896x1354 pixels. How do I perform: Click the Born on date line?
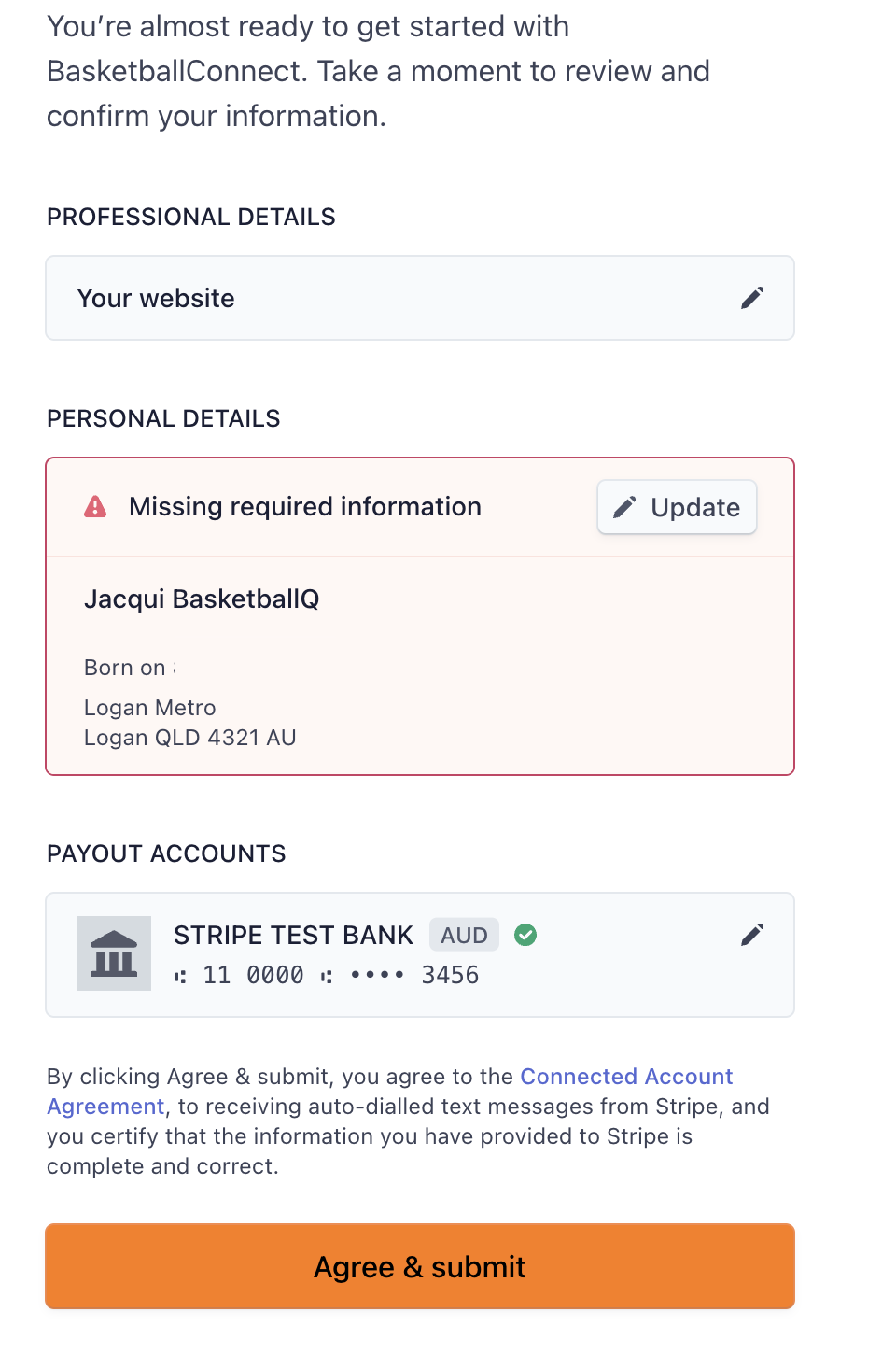point(130,668)
